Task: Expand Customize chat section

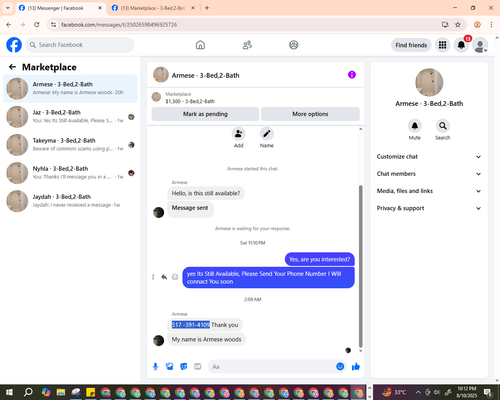Action: pyautogui.click(x=429, y=157)
